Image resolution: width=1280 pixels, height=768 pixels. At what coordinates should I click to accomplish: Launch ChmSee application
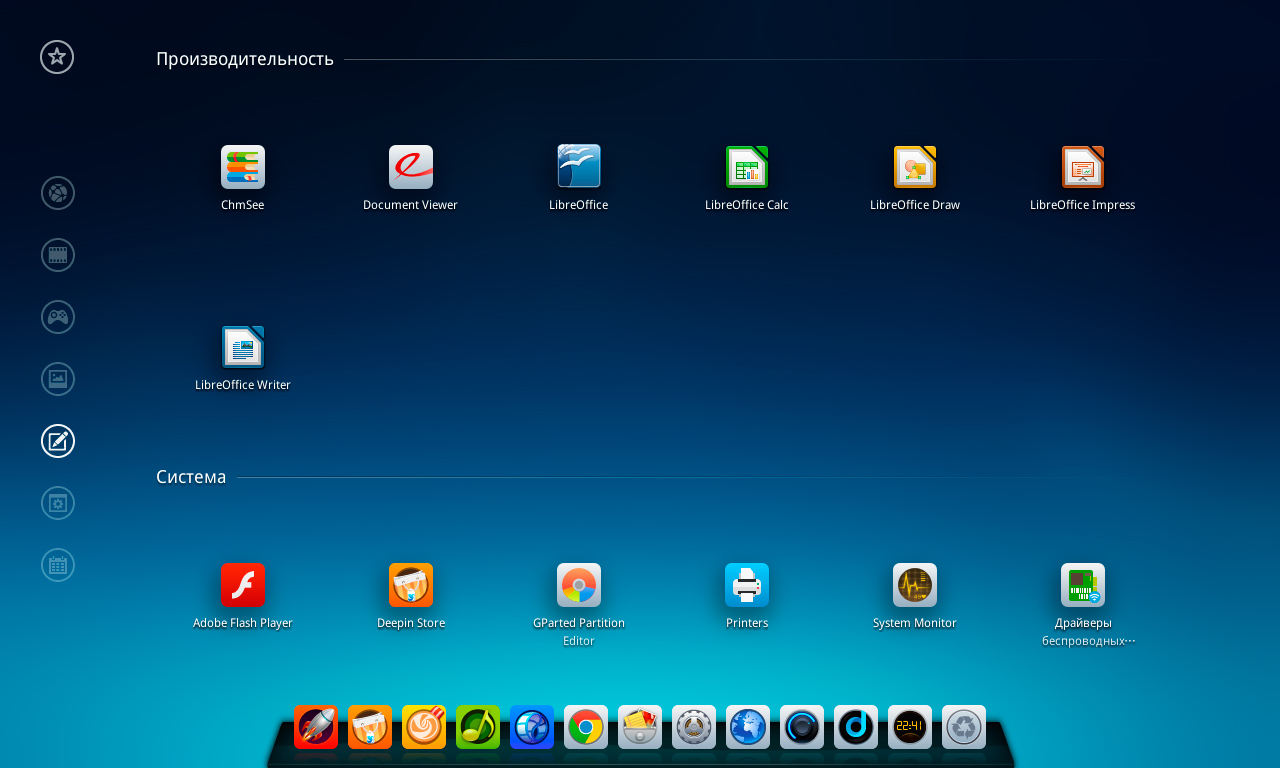click(243, 168)
